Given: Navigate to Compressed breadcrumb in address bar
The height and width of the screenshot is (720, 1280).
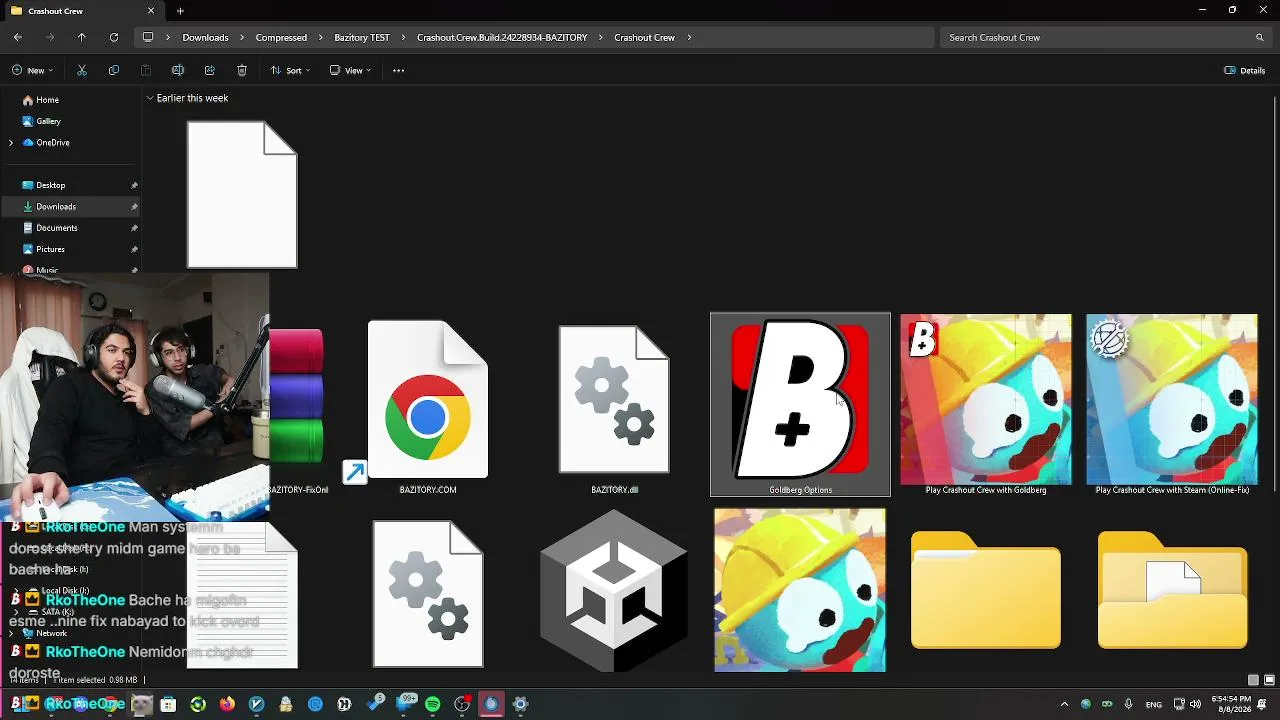Looking at the screenshot, I should (x=281, y=37).
